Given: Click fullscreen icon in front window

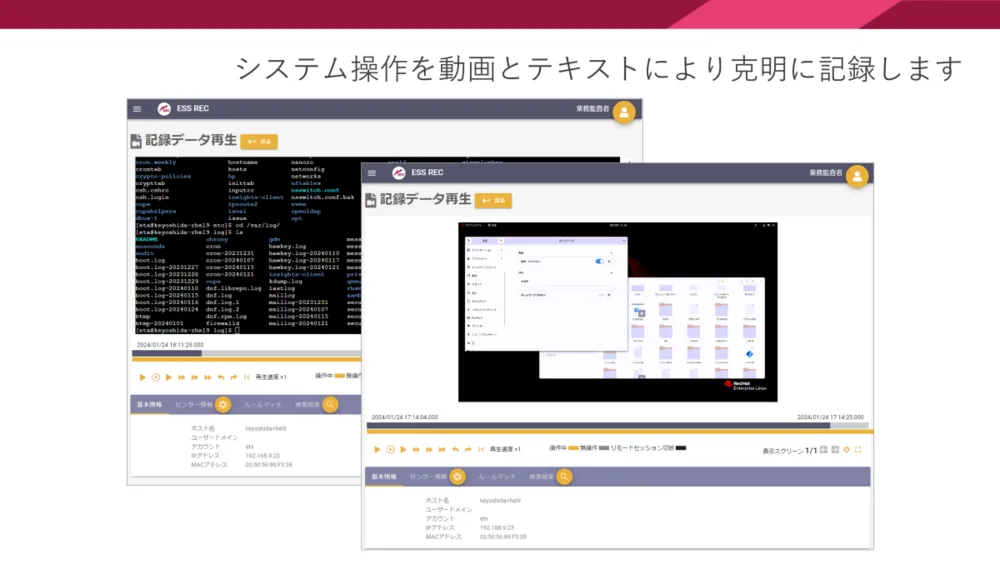Looking at the screenshot, I should (x=858, y=450).
